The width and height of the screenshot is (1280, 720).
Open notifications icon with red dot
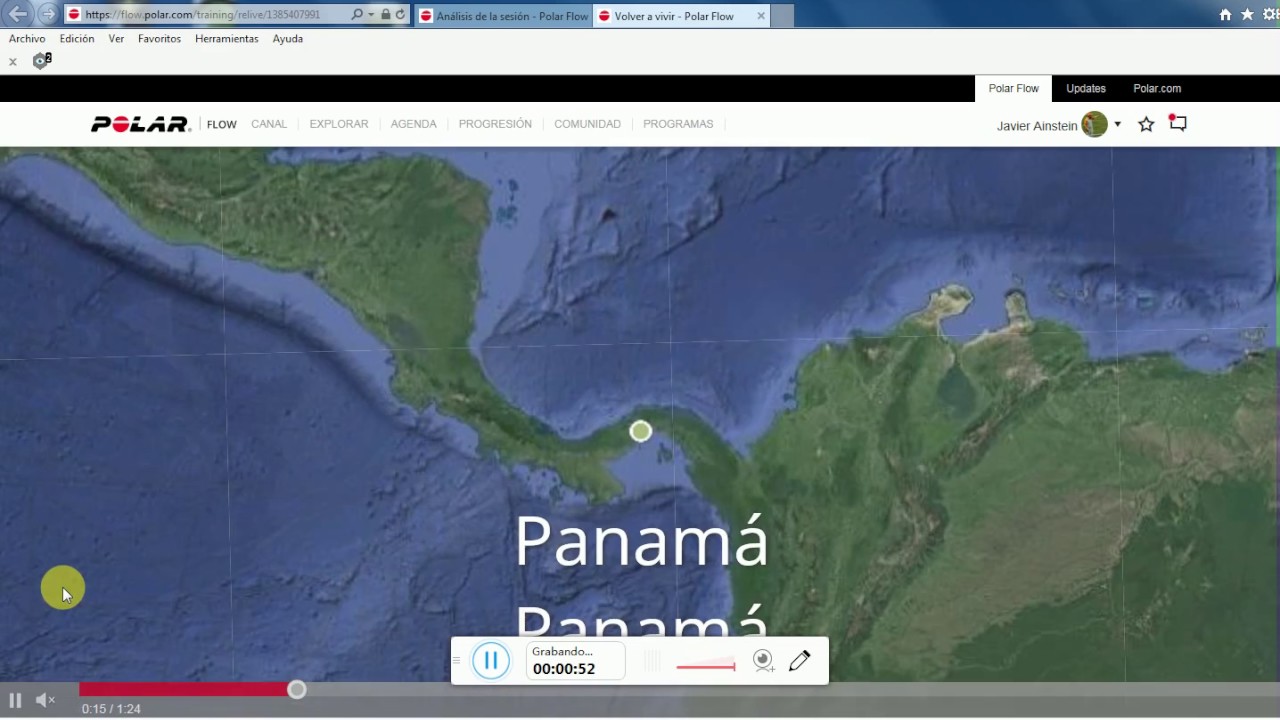tap(1178, 123)
